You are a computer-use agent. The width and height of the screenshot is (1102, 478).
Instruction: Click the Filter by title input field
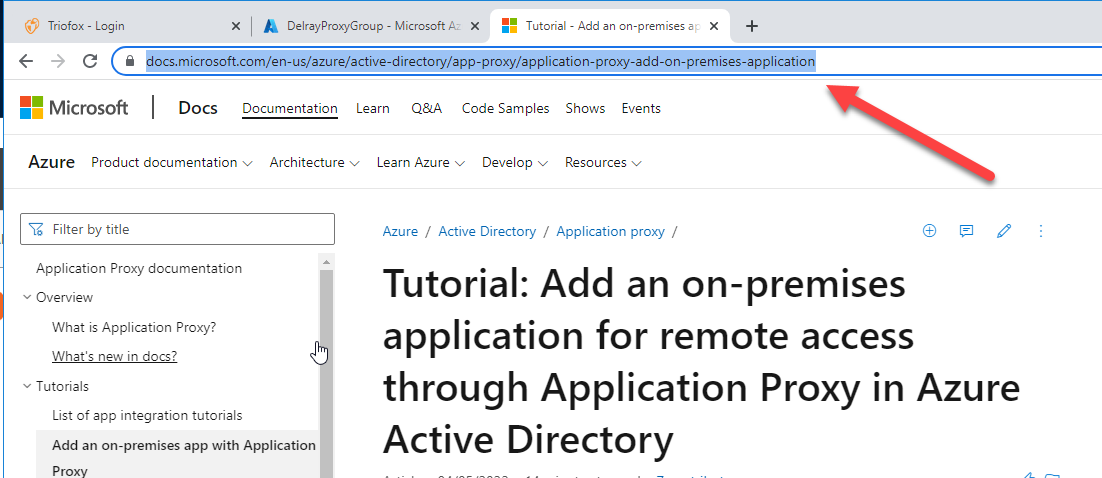point(177,229)
